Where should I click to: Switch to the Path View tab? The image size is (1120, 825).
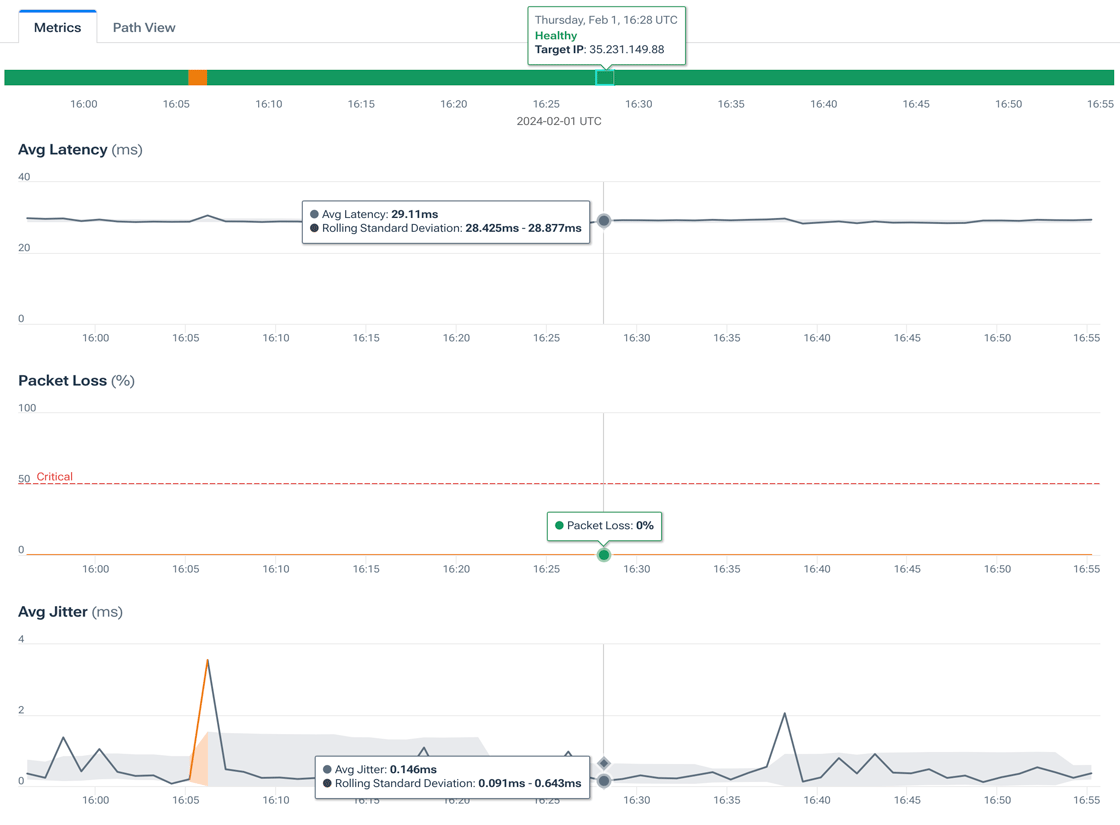point(143,27)
